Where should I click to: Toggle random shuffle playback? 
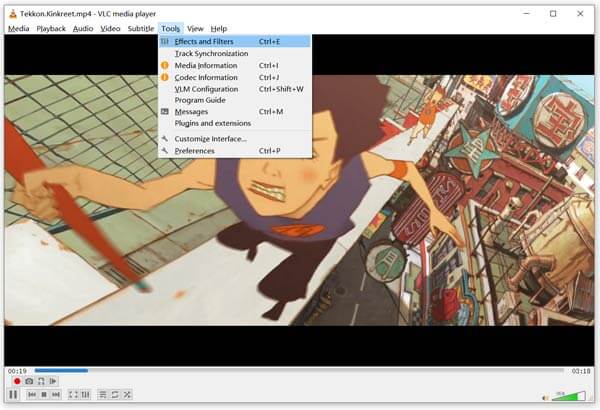click(127, 394)
